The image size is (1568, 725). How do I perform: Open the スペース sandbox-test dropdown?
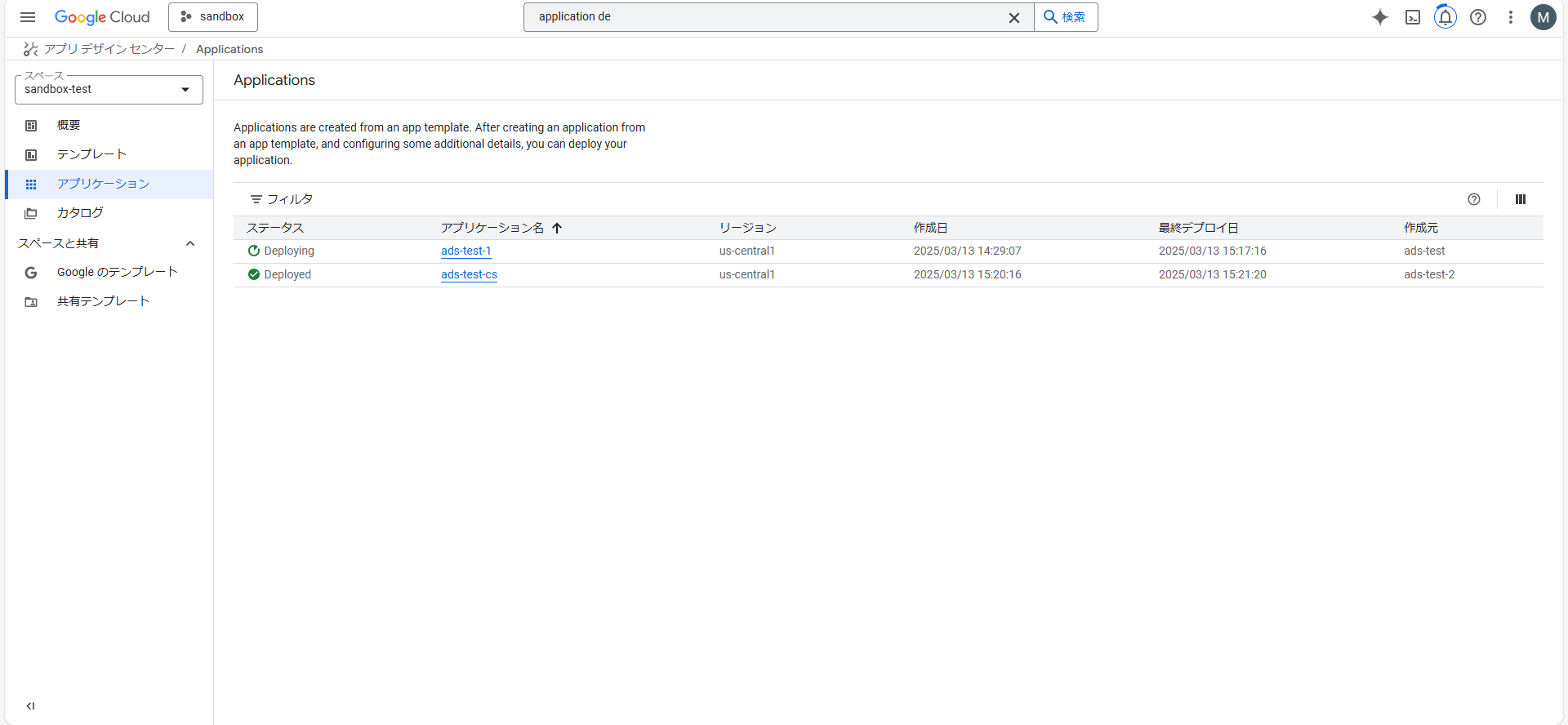coord(109,89)
